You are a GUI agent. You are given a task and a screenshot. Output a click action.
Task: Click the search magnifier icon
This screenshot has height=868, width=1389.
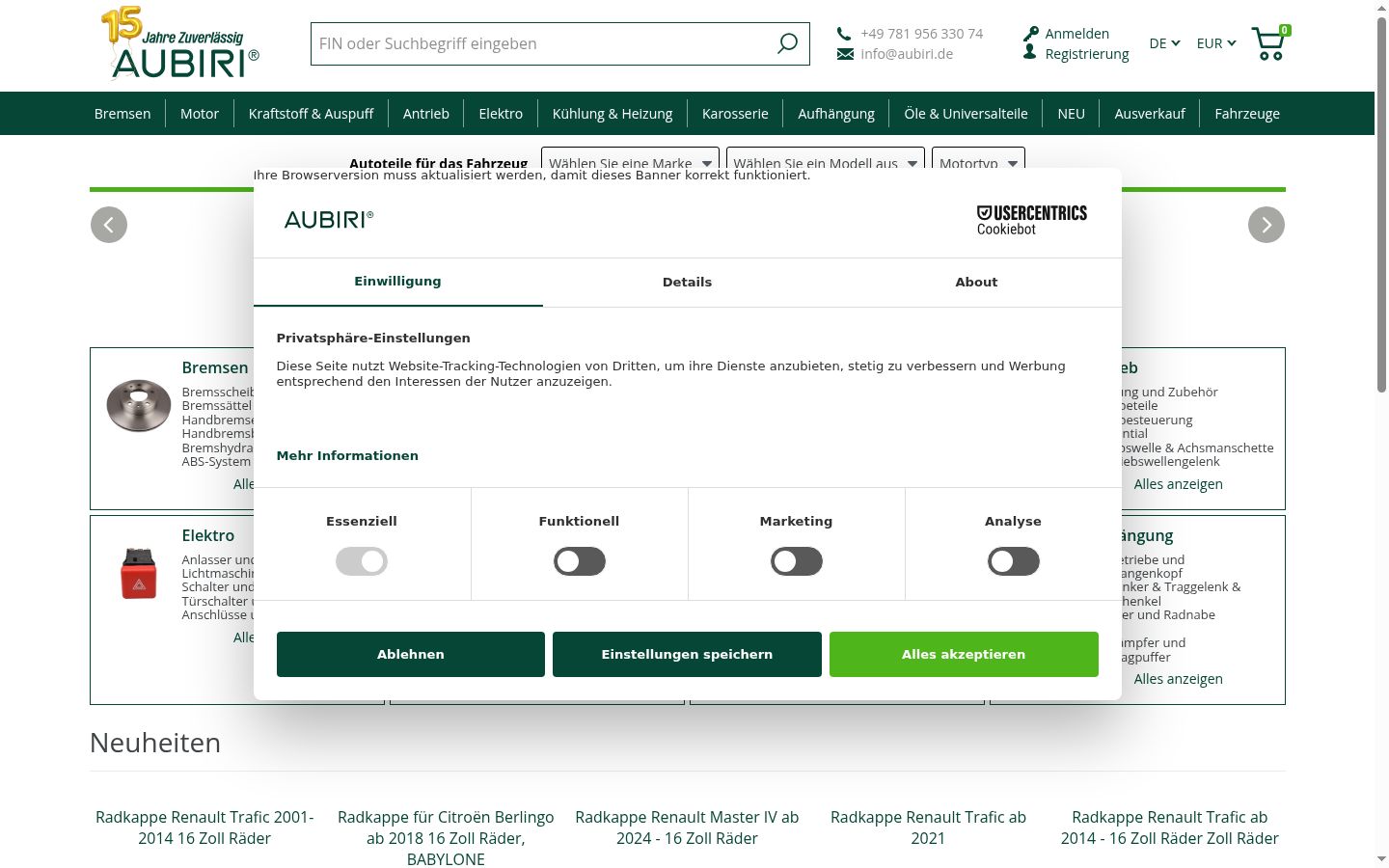[x=788, y=43]
